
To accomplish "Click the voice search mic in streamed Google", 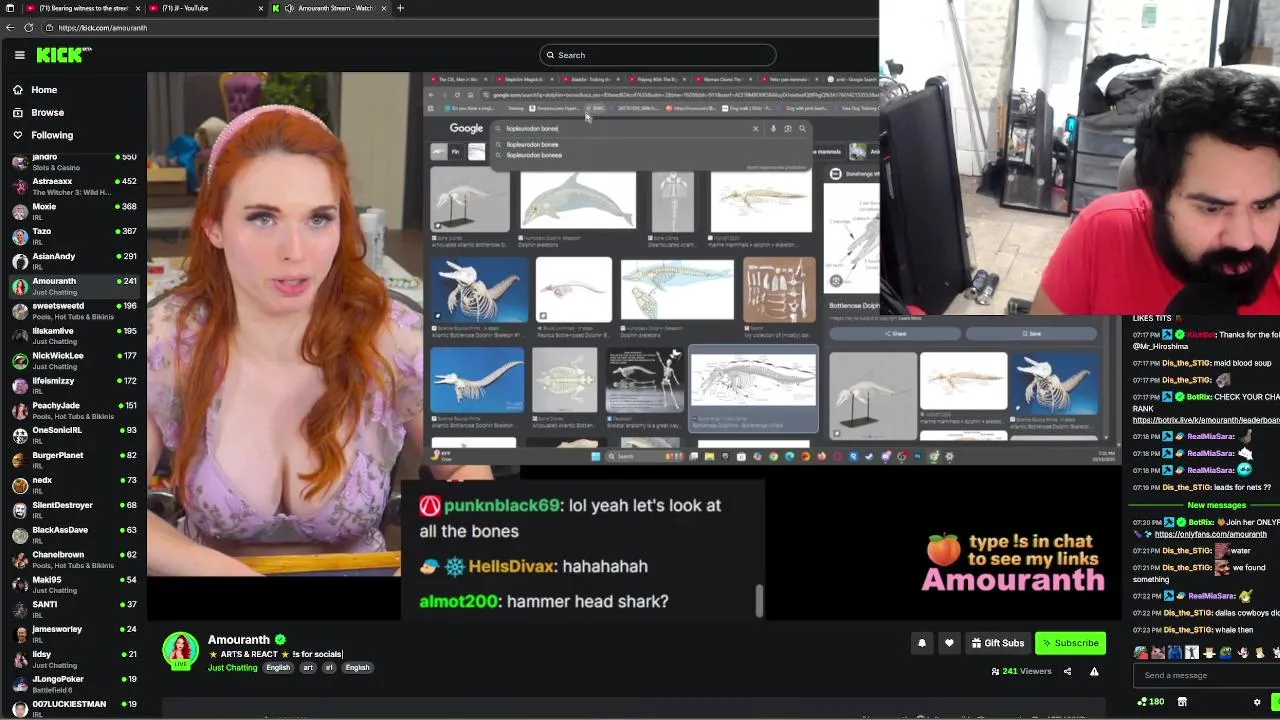I will (773, 128).
